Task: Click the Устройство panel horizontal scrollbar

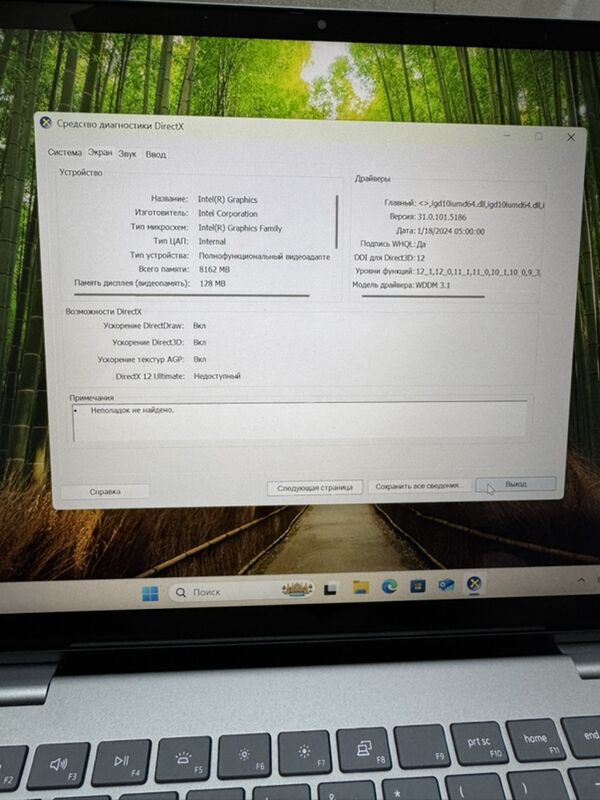Action: point(191,295)
